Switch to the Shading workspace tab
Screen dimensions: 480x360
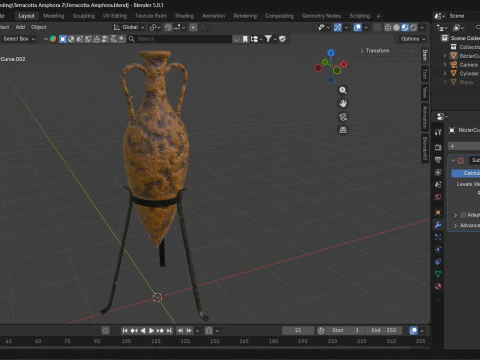[184, 16]
